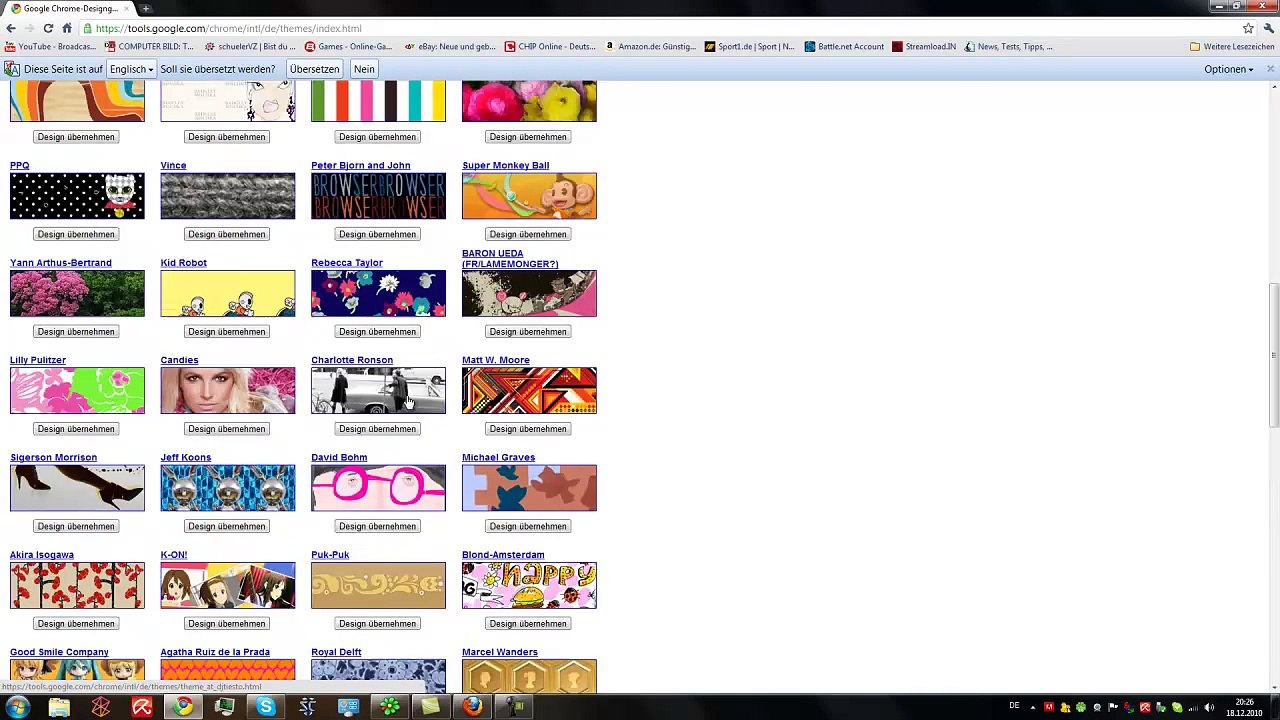This screenshot has width=1280, height=720.
Task: Select the Google Chrome-Designgalerie tab
Action: point(68,8)
